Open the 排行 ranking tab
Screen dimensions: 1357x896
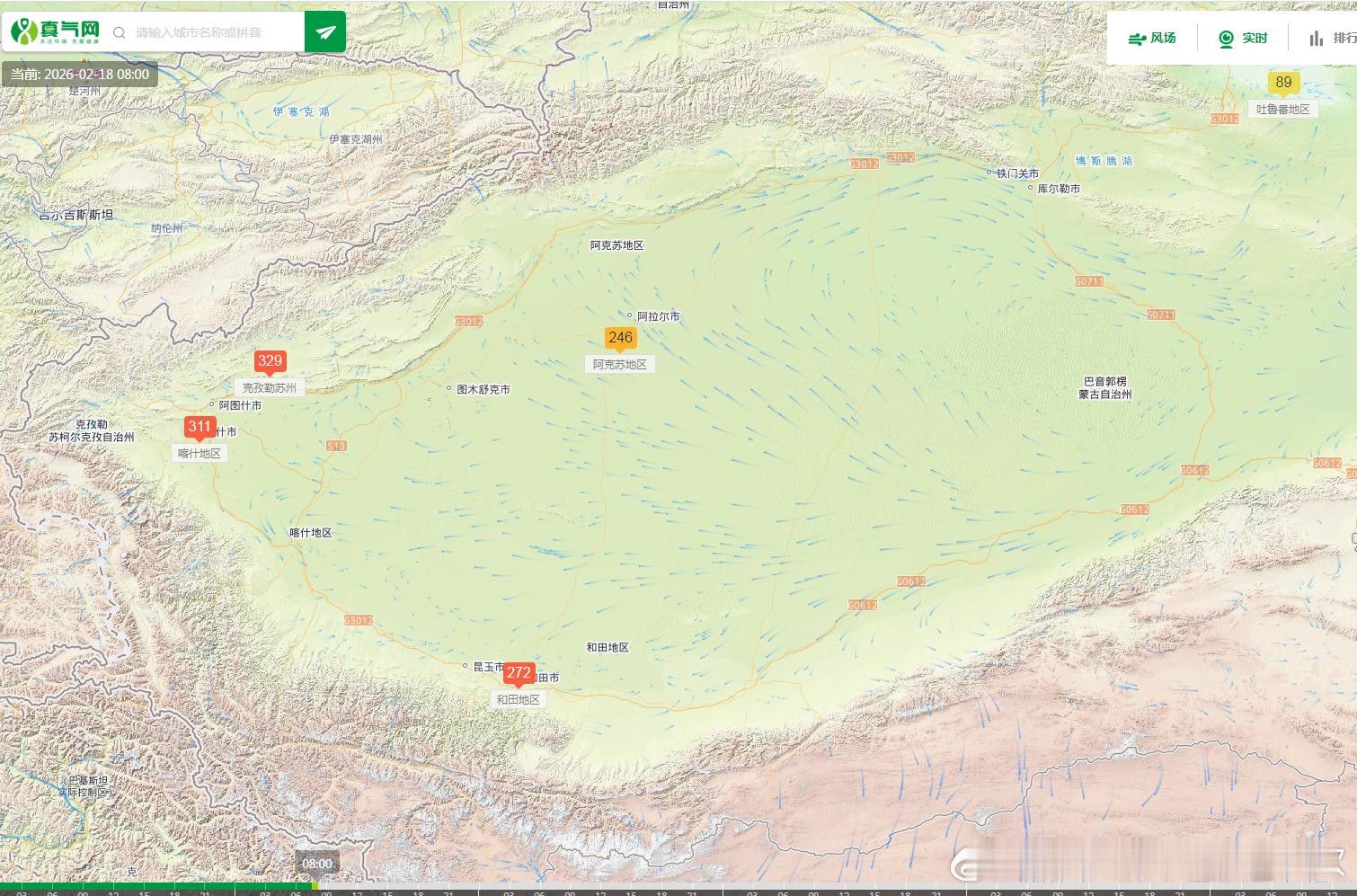coord(1333,38)
